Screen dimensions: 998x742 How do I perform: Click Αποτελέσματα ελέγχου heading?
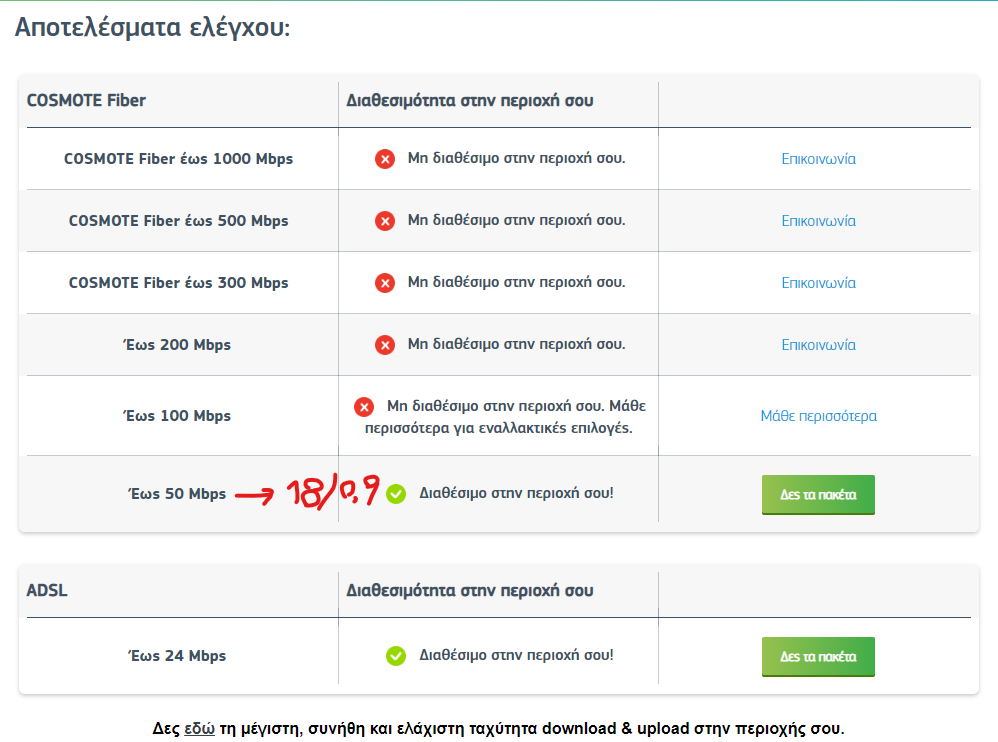(x=153, y=28)
